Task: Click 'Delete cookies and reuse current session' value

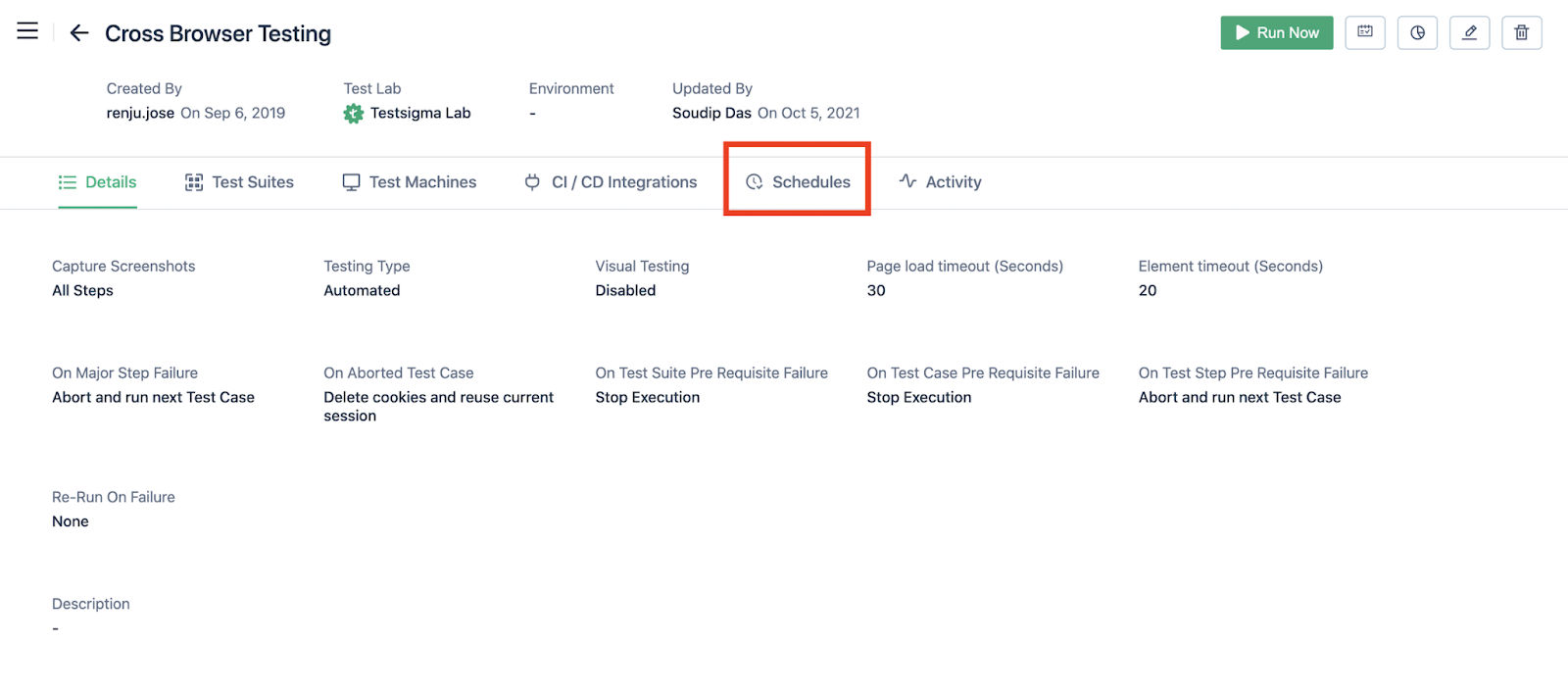Action: tap(438, 406)
